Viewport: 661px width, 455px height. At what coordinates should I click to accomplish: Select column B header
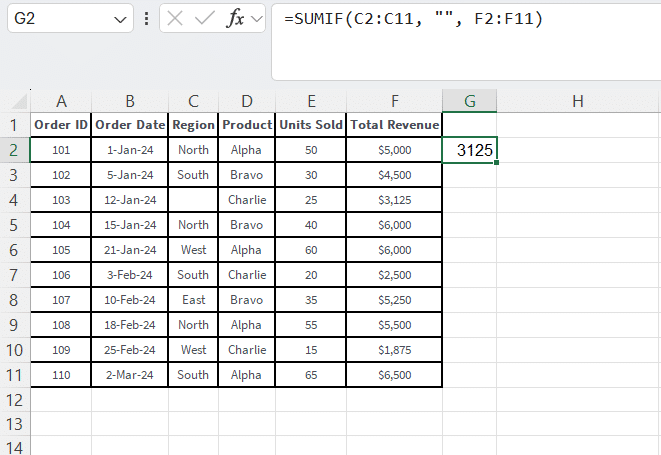pyautogui.click(x=130, y=101)
